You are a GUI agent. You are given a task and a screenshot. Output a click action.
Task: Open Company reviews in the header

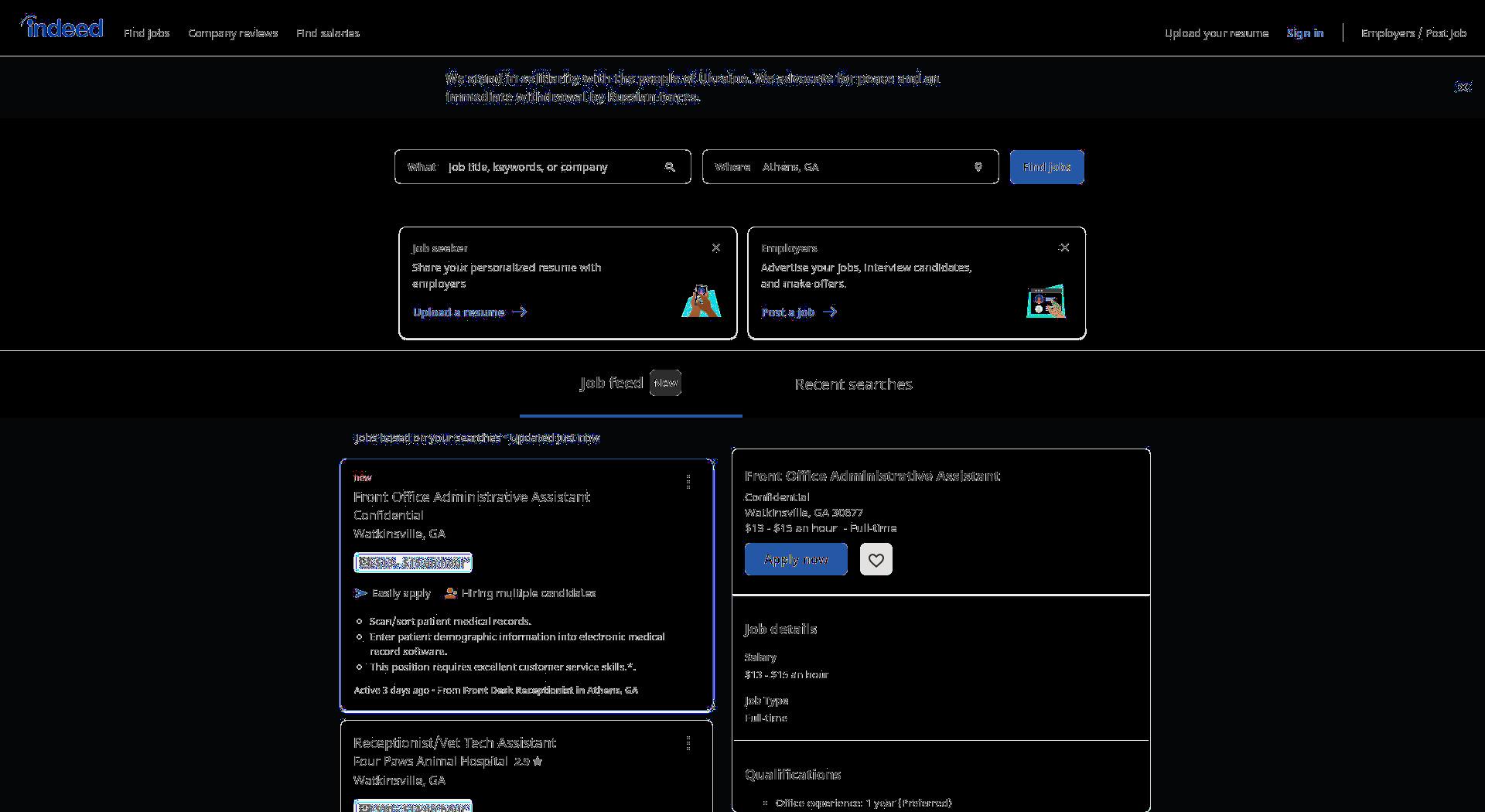click(233, 33)
